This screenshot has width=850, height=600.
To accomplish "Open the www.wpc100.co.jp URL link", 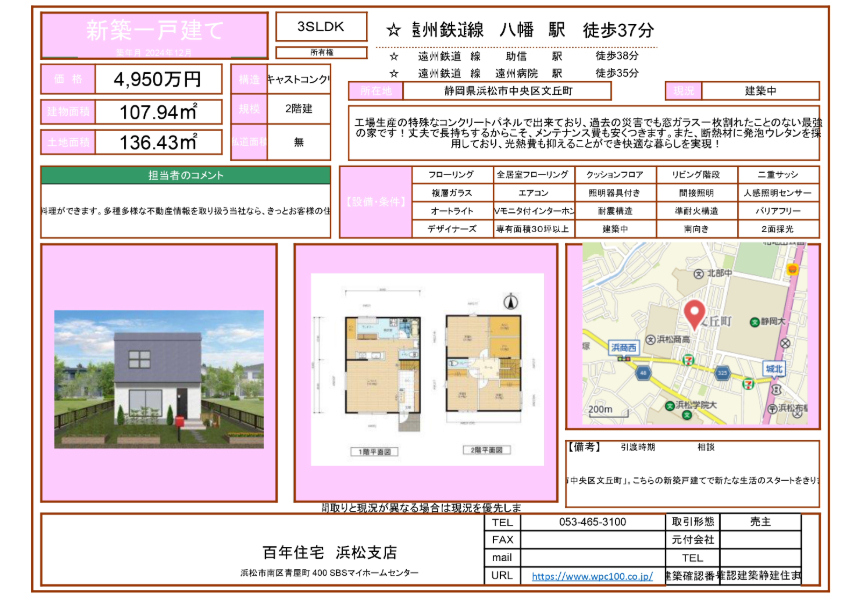I will (592, 576).
